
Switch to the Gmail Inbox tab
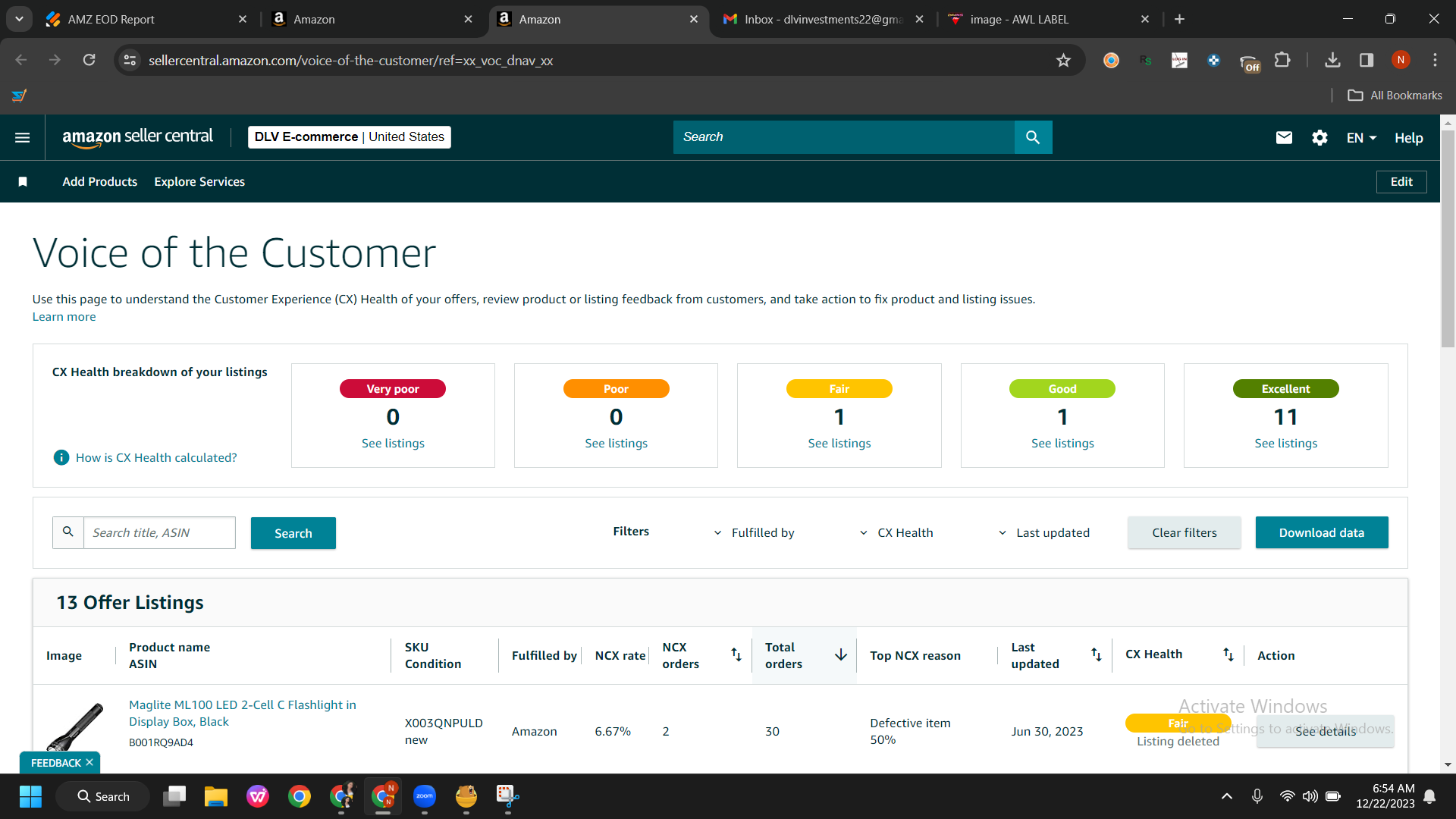(x=823, y=19)
